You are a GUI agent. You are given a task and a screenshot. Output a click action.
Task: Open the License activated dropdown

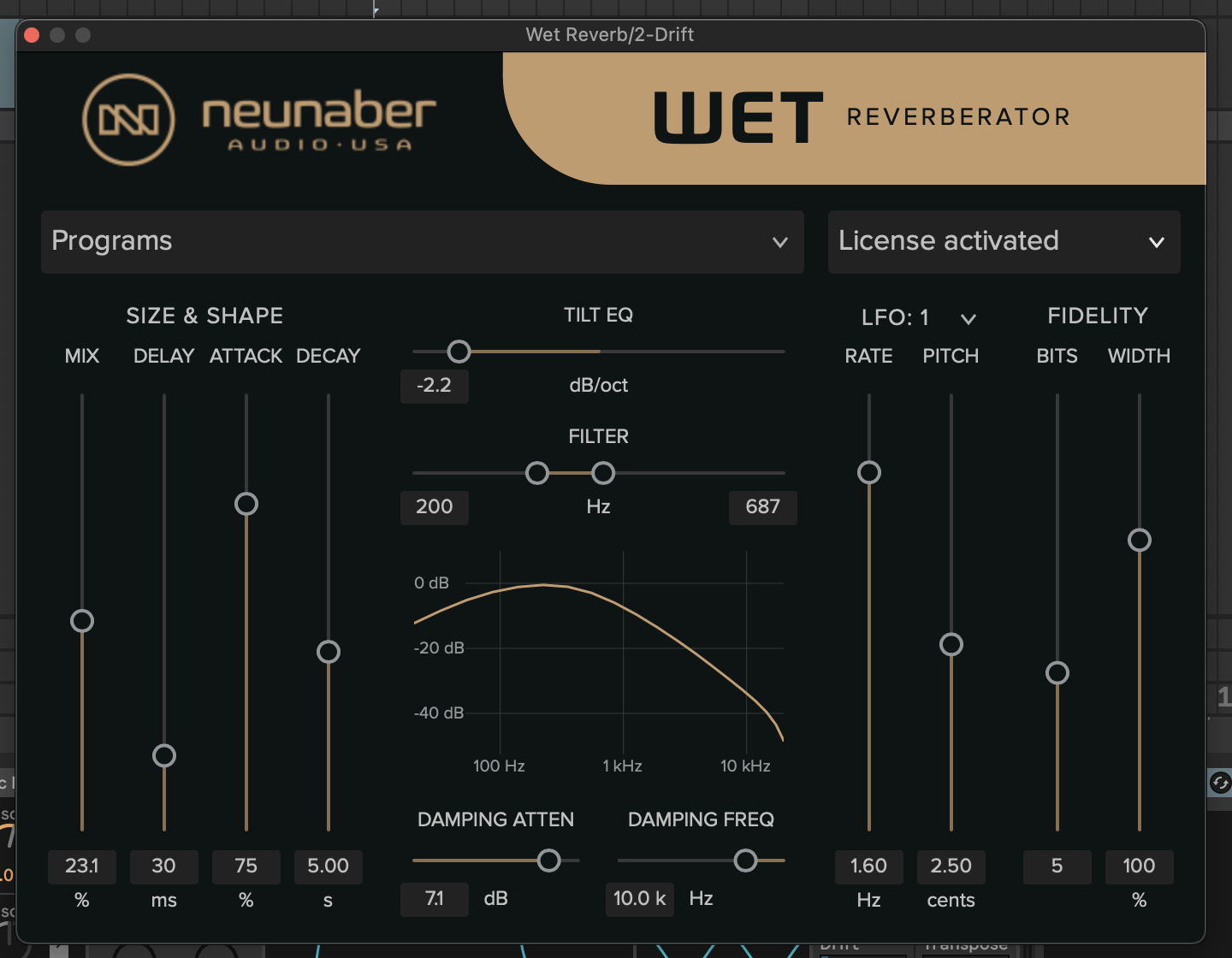point(1004,242)
